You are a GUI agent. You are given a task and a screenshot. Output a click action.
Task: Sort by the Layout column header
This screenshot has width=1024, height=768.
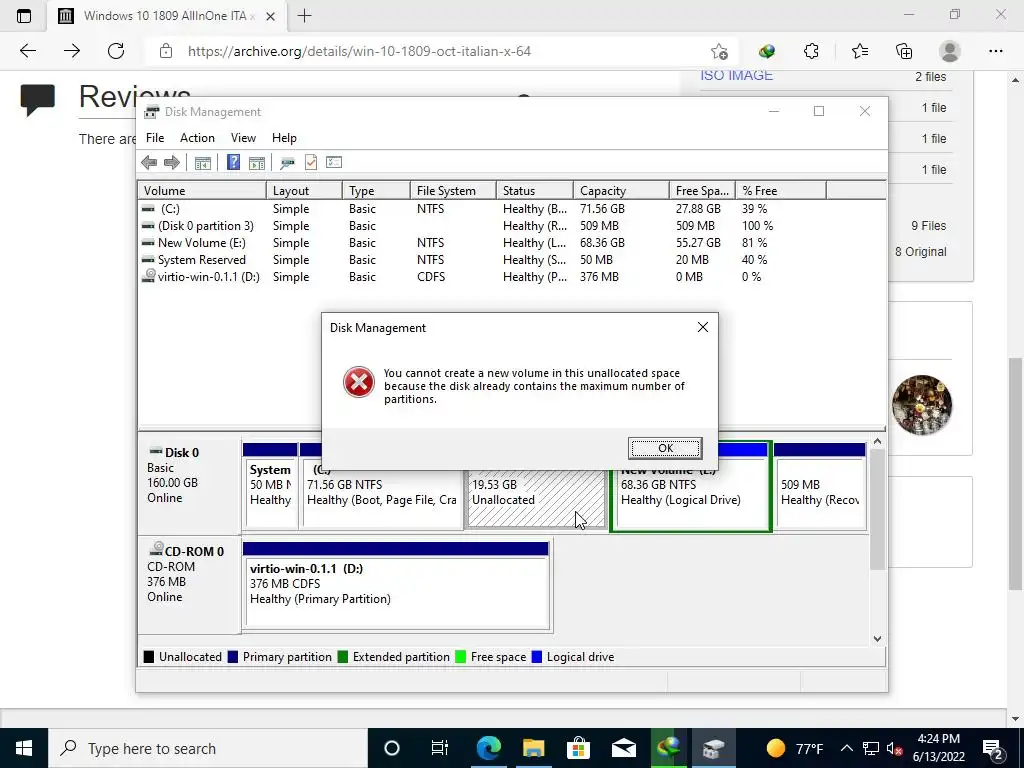coord(304,191)
